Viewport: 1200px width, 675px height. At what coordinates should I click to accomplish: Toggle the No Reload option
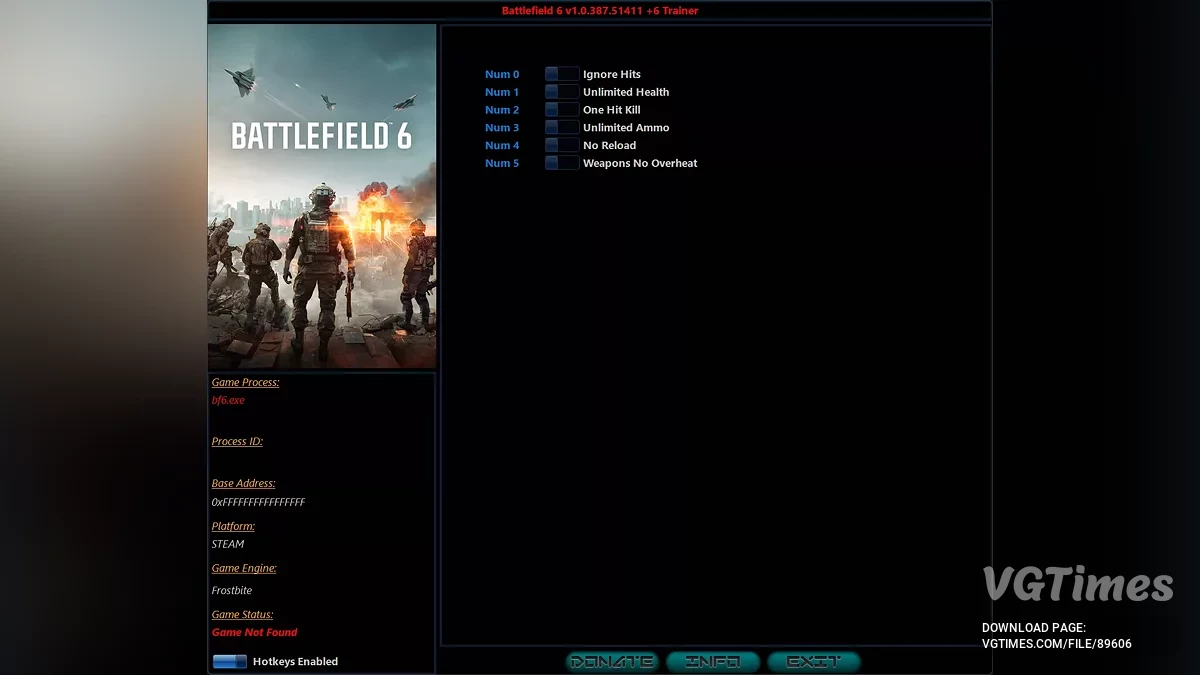click(x=561, y=145)
